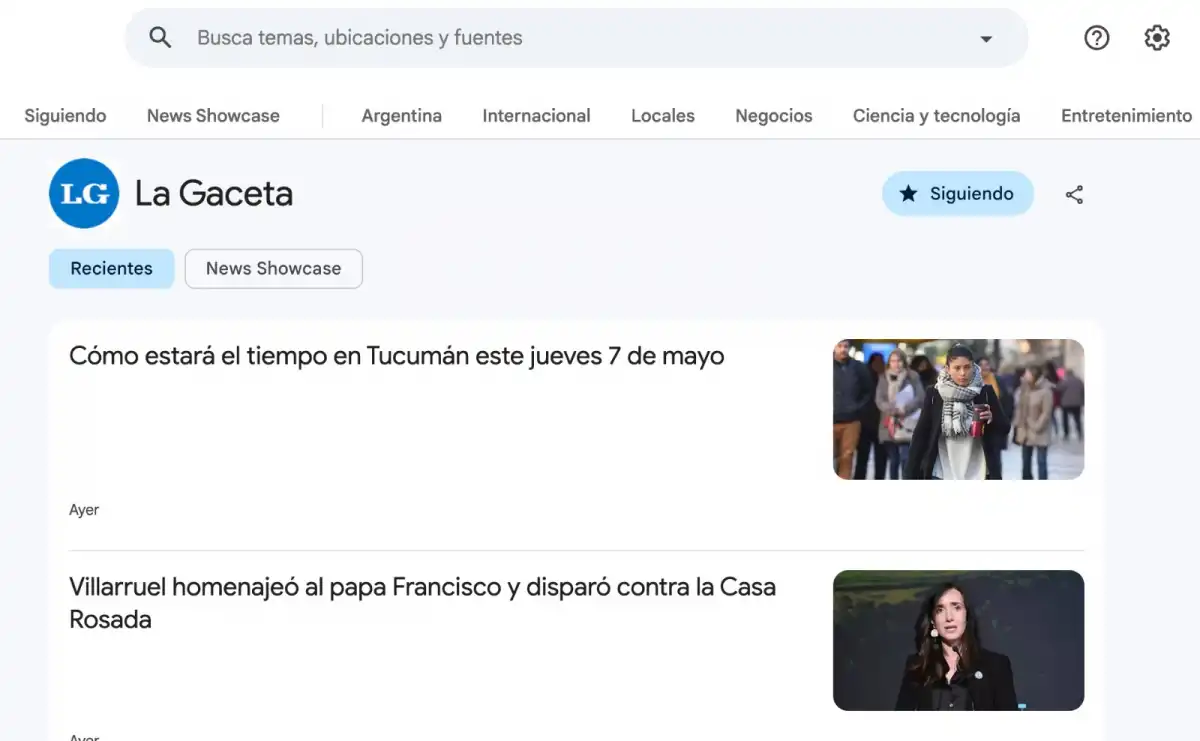Go to the Entretenimiento section

(x=1127, y=116)
